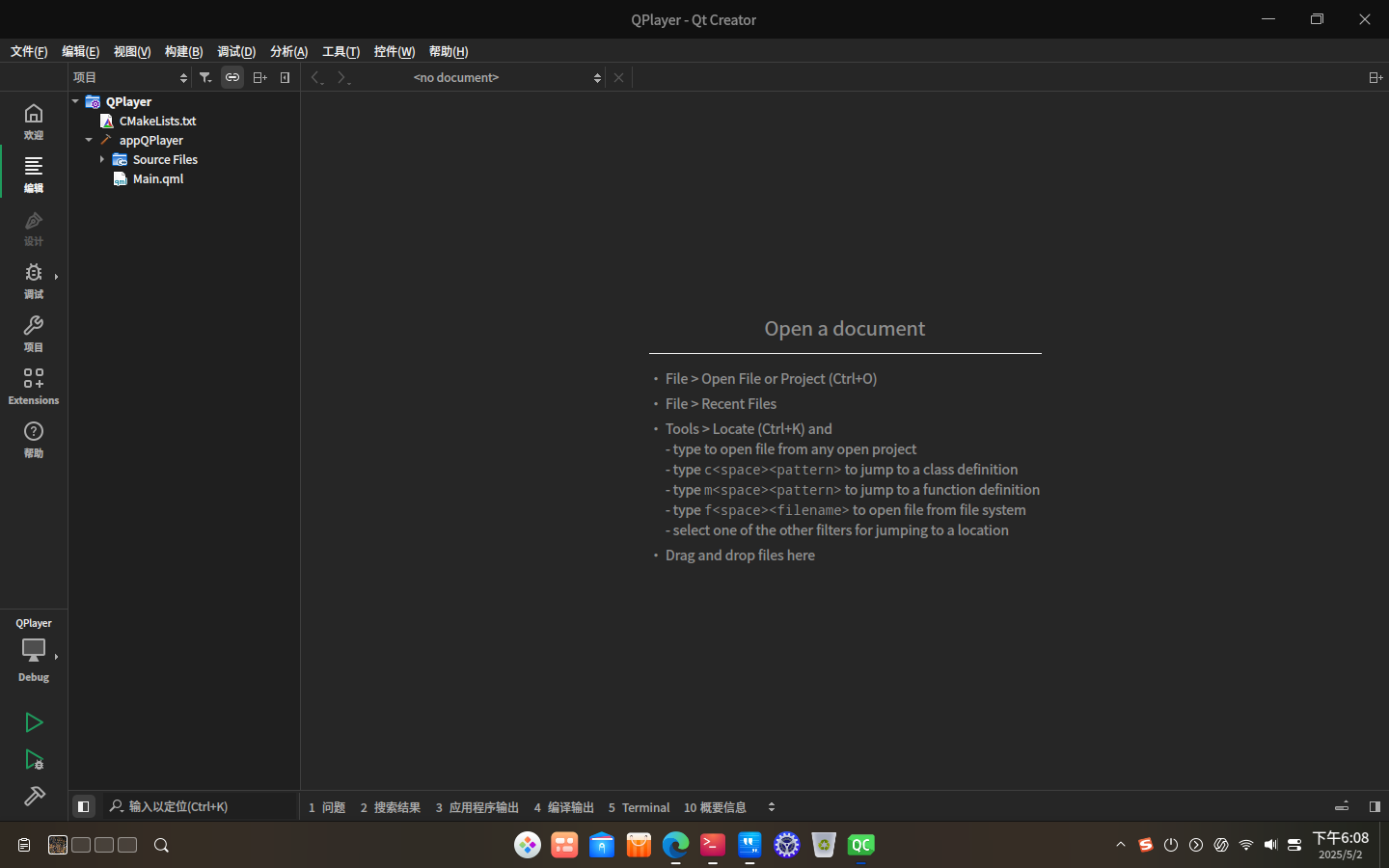Open the 4 编译输出 pane

tap(563, 807)
